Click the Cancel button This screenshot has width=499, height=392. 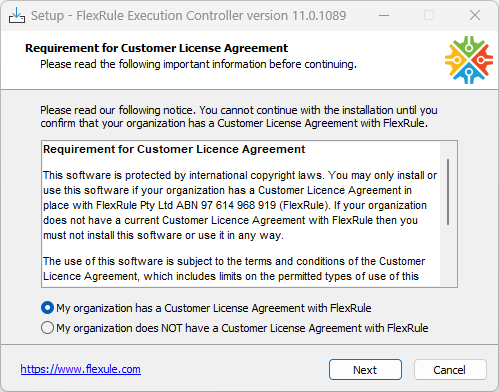coord(450,370)
